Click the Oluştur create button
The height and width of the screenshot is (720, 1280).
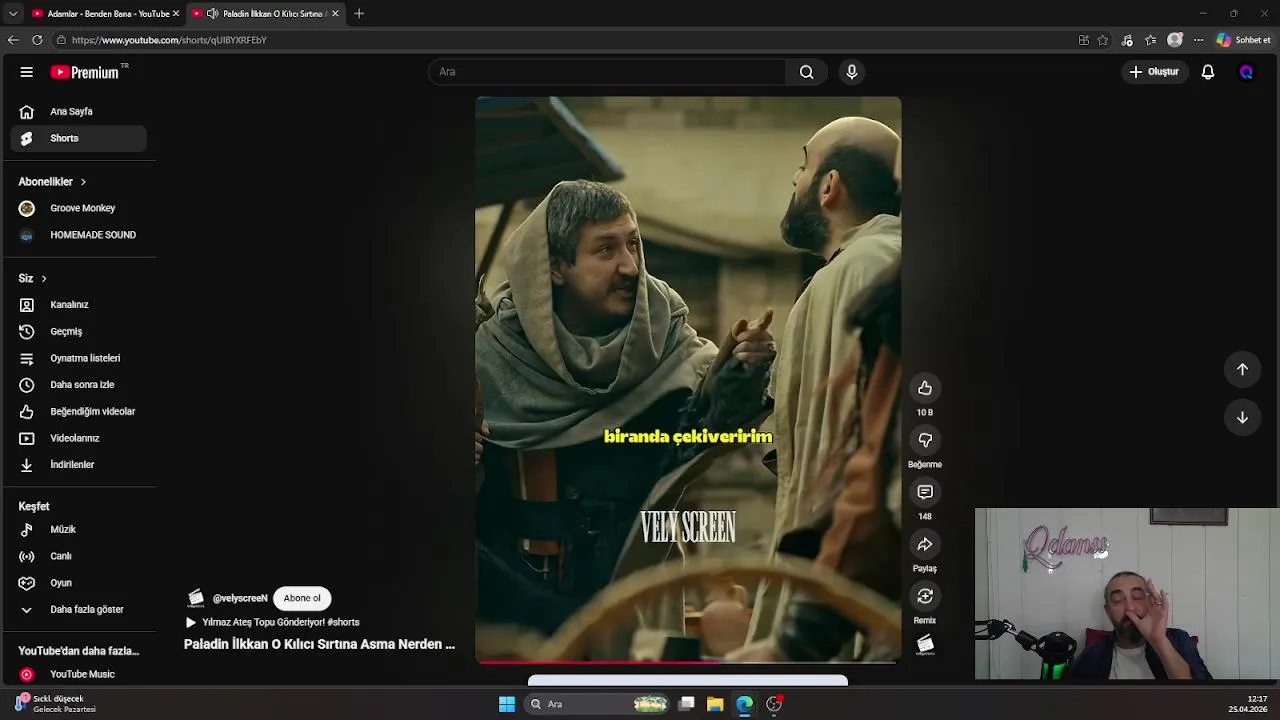[x=1154, y=72]
